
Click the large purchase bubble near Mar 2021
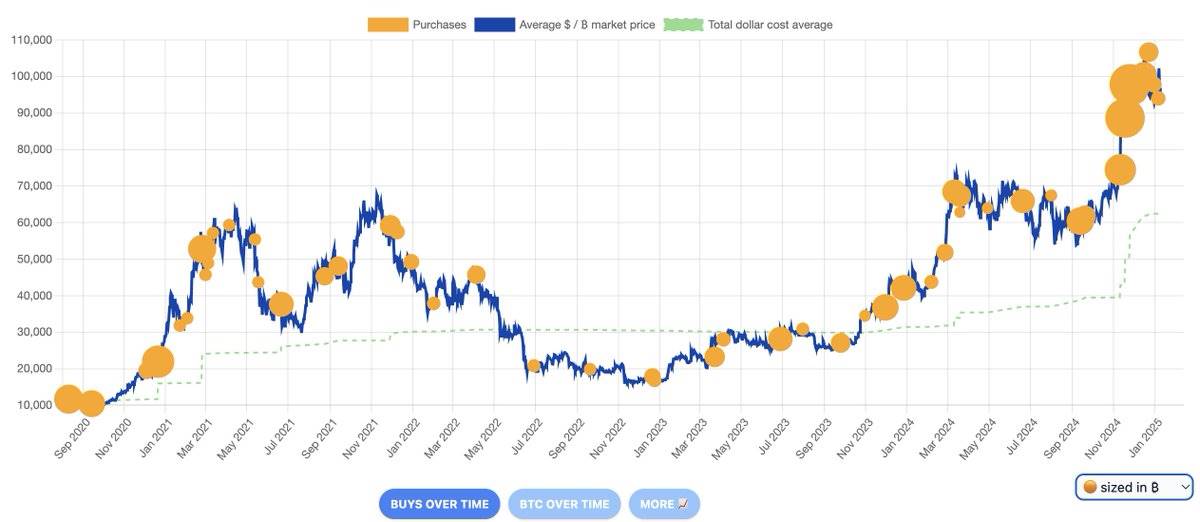[x=202, y=249]
